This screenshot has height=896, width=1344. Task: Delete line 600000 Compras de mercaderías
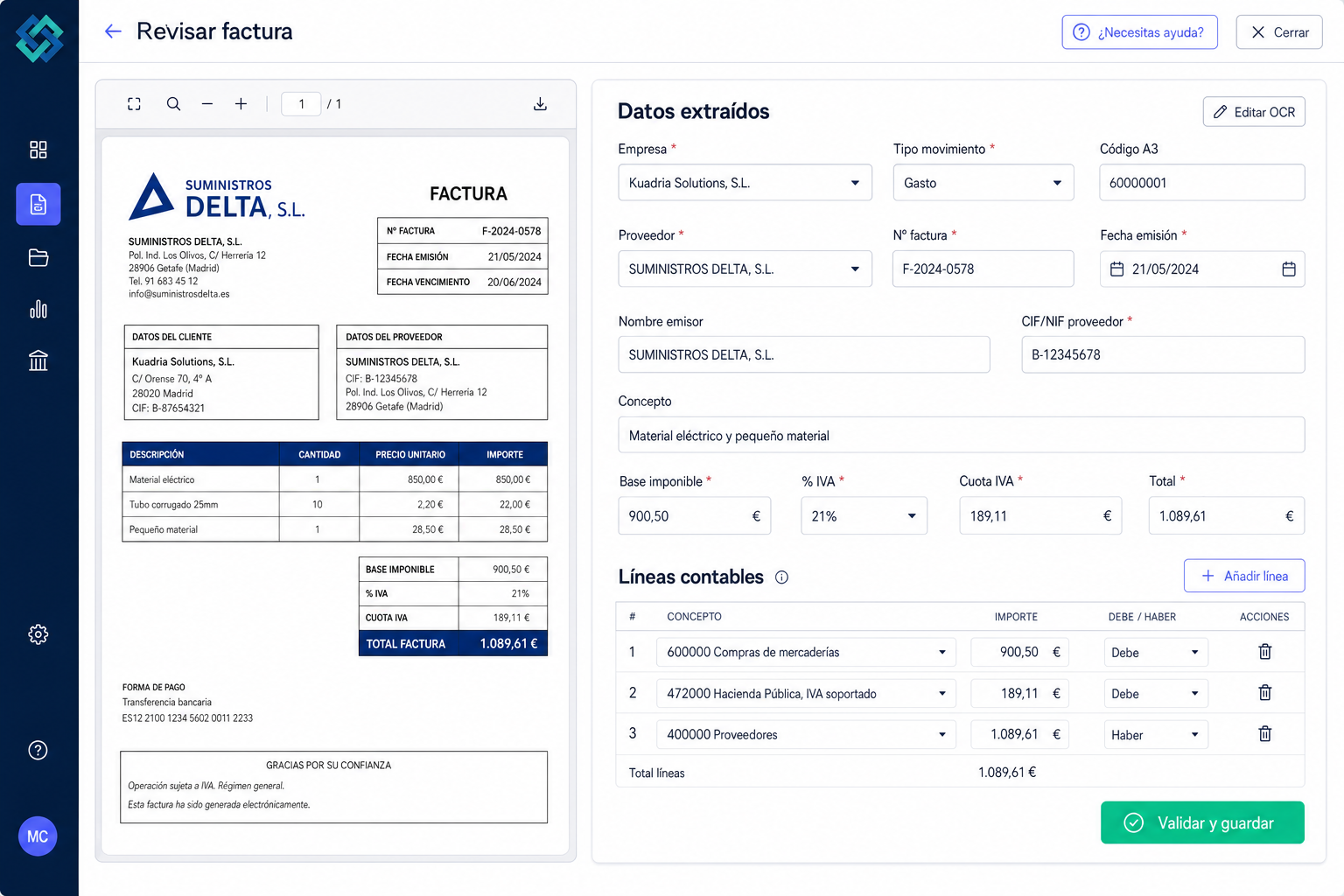(x=1265, y=652)
